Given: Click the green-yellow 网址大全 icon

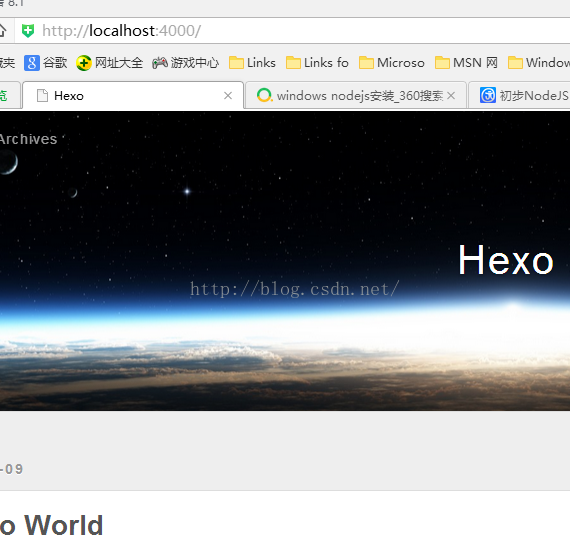Looking at the screenshot, I should [x=84, y=63].
